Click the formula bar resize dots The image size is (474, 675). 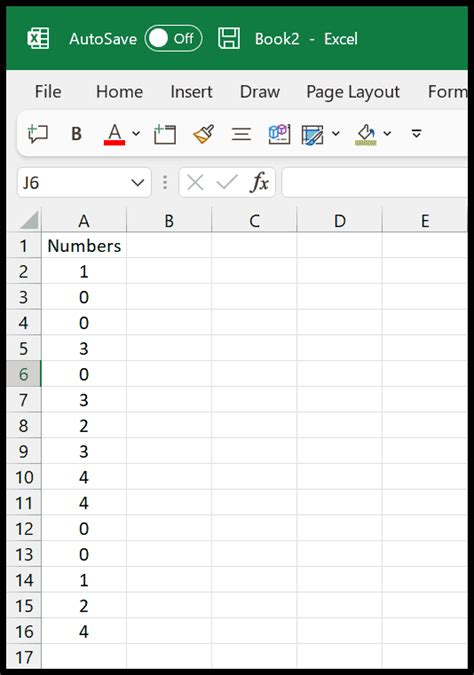click(x=165, y=183)
